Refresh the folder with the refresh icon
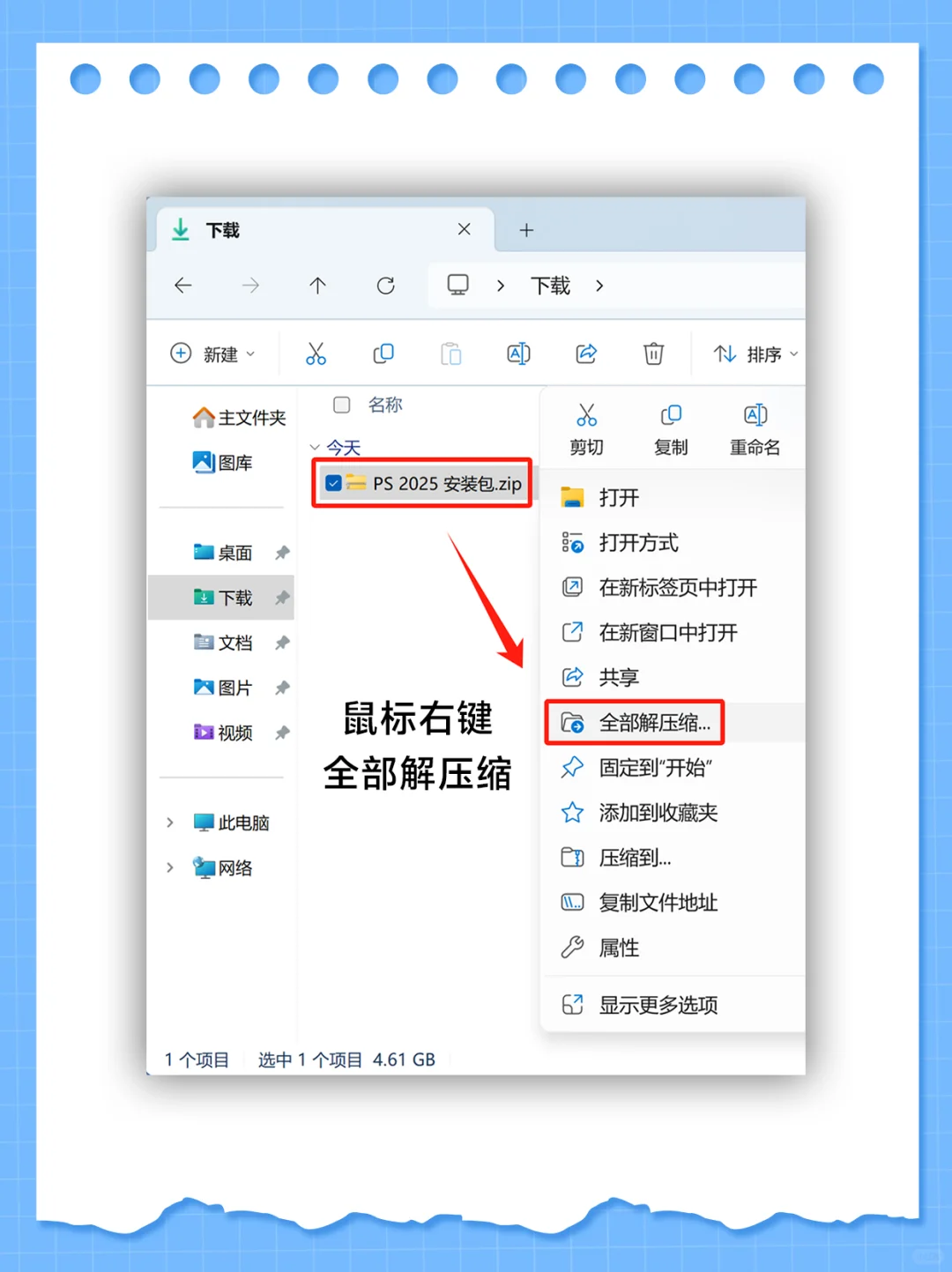This screenshot has height=1272, width=952. click(x=385, y=285)
